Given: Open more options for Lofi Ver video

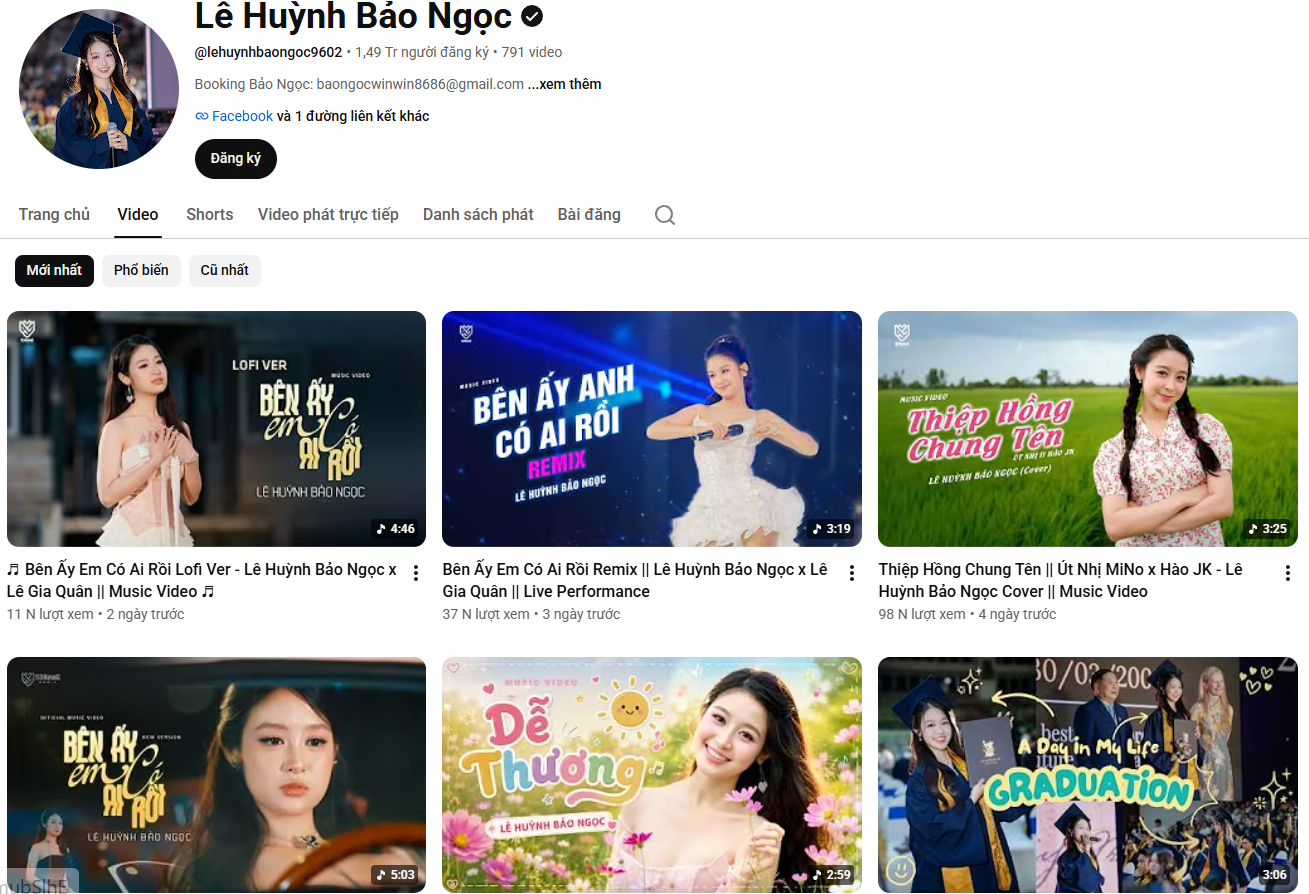Looking at the screenshot, I should (x=416, y=573).
